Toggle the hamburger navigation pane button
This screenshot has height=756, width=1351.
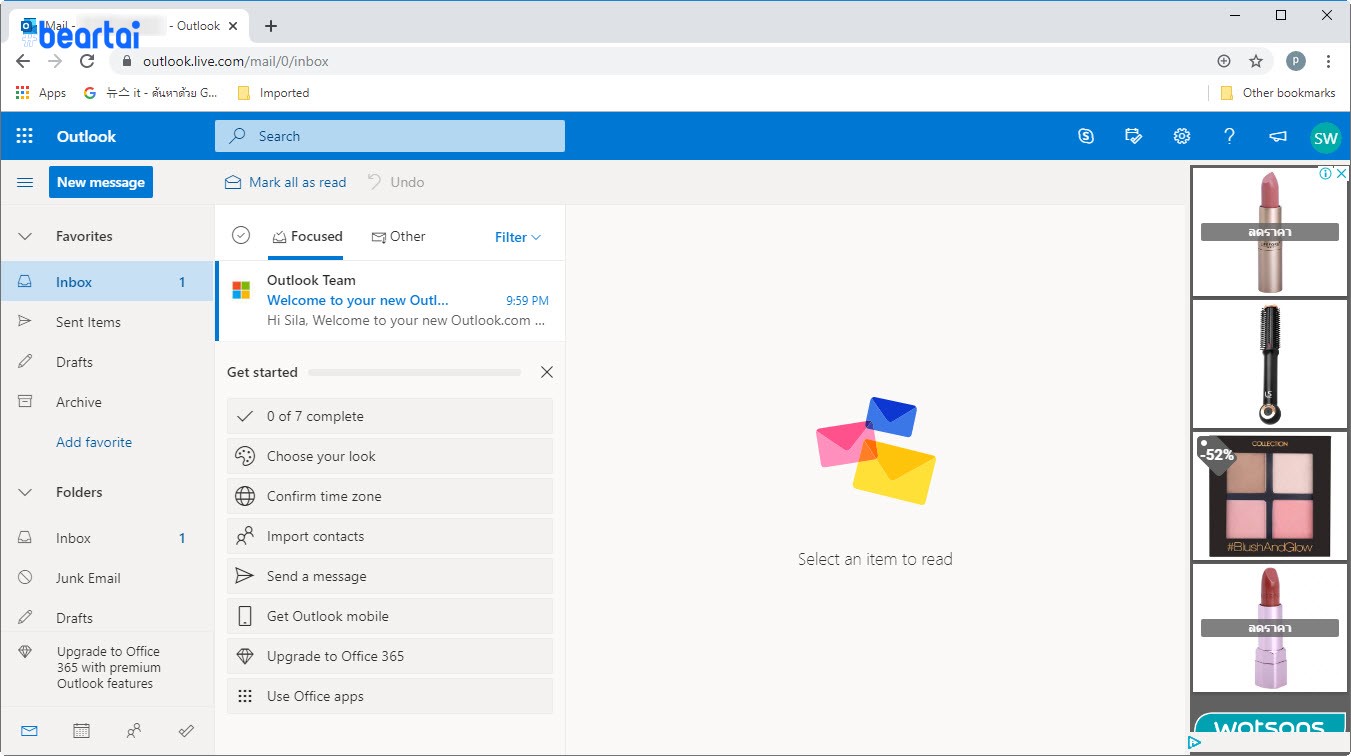click(x=25, y=182)
